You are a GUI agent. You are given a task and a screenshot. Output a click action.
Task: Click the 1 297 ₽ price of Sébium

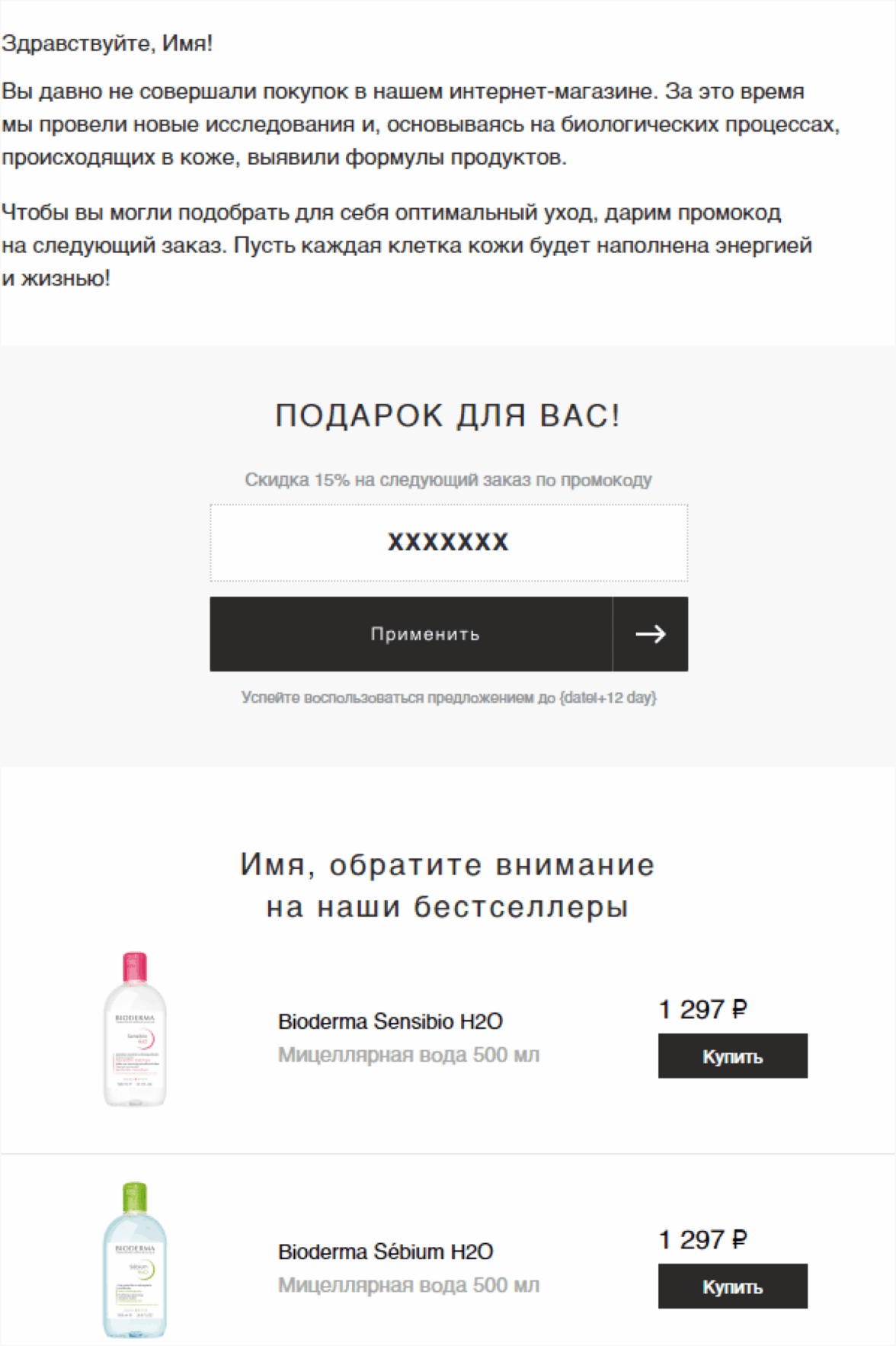[x=702, y=1240]
